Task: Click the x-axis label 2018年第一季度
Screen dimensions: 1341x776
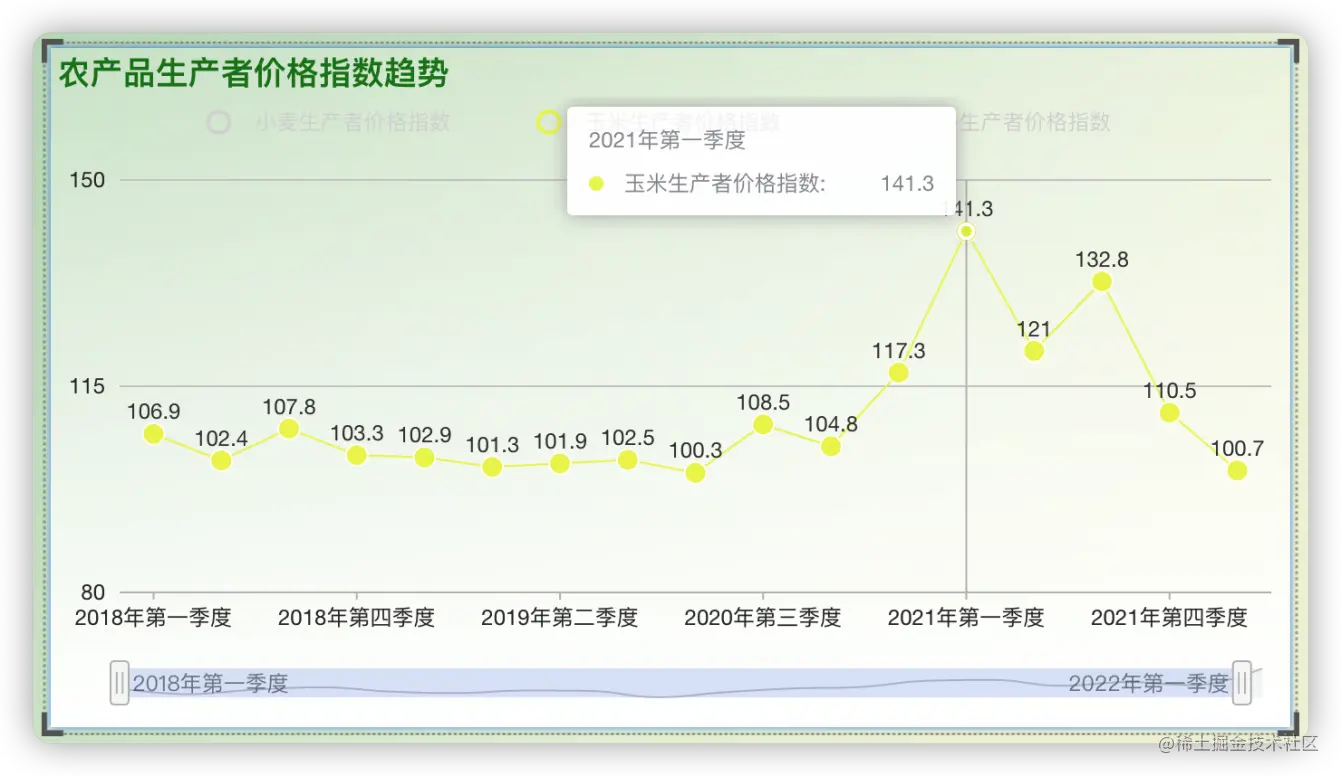Action: coord(153,618)
